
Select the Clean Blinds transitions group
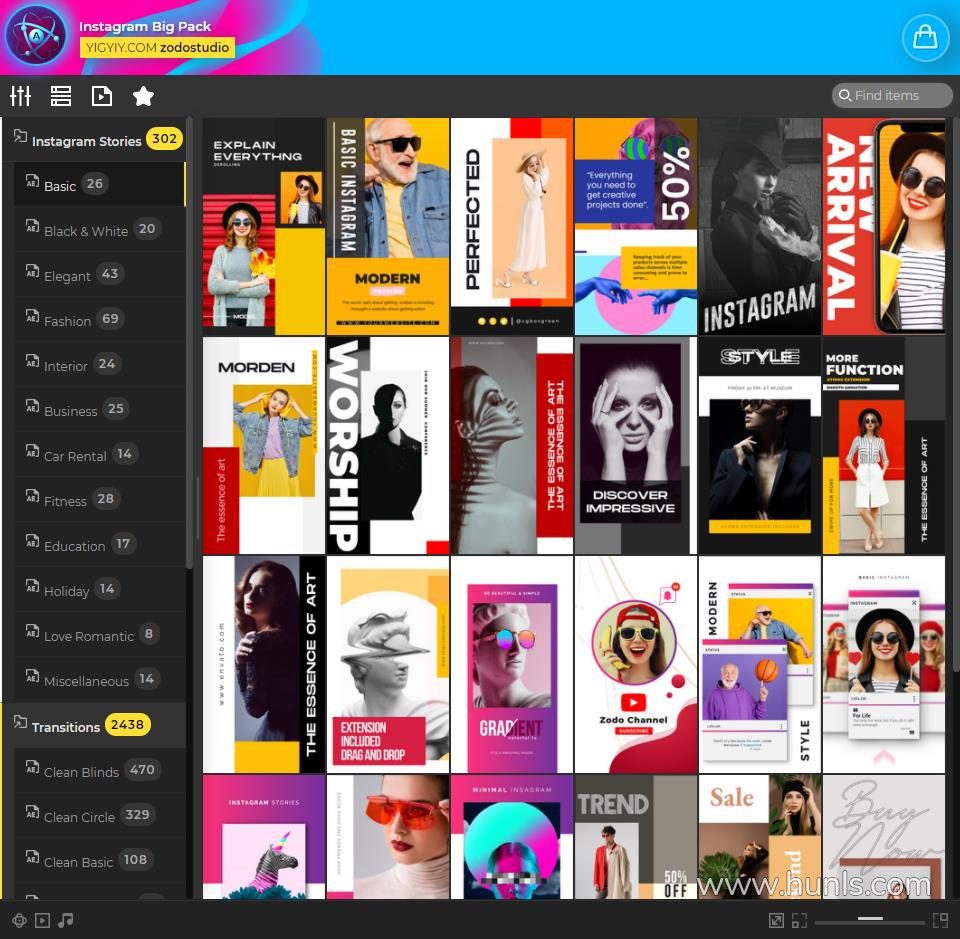tap(82, 771)
